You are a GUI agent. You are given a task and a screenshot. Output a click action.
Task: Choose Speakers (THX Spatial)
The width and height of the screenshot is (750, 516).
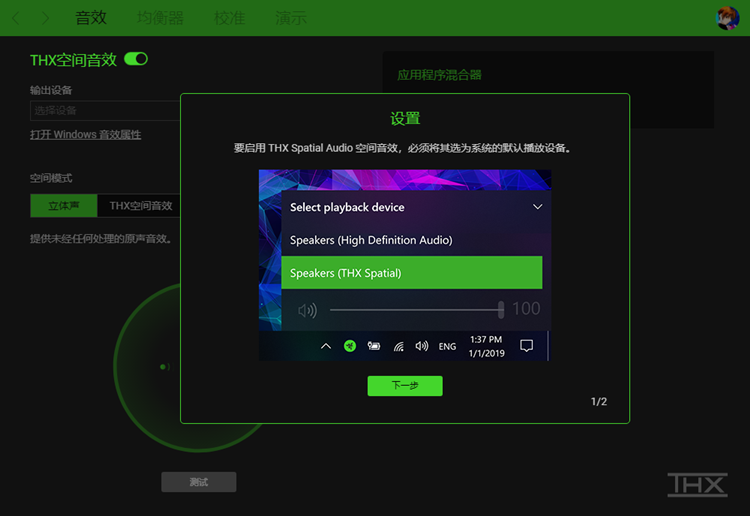click(x=412, y=273)
